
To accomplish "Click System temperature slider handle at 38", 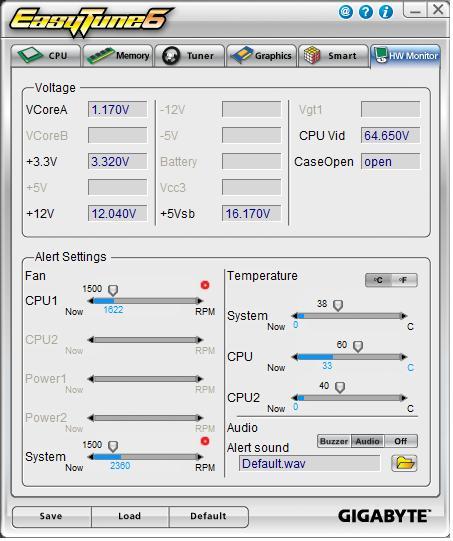I will click(338, 305).
